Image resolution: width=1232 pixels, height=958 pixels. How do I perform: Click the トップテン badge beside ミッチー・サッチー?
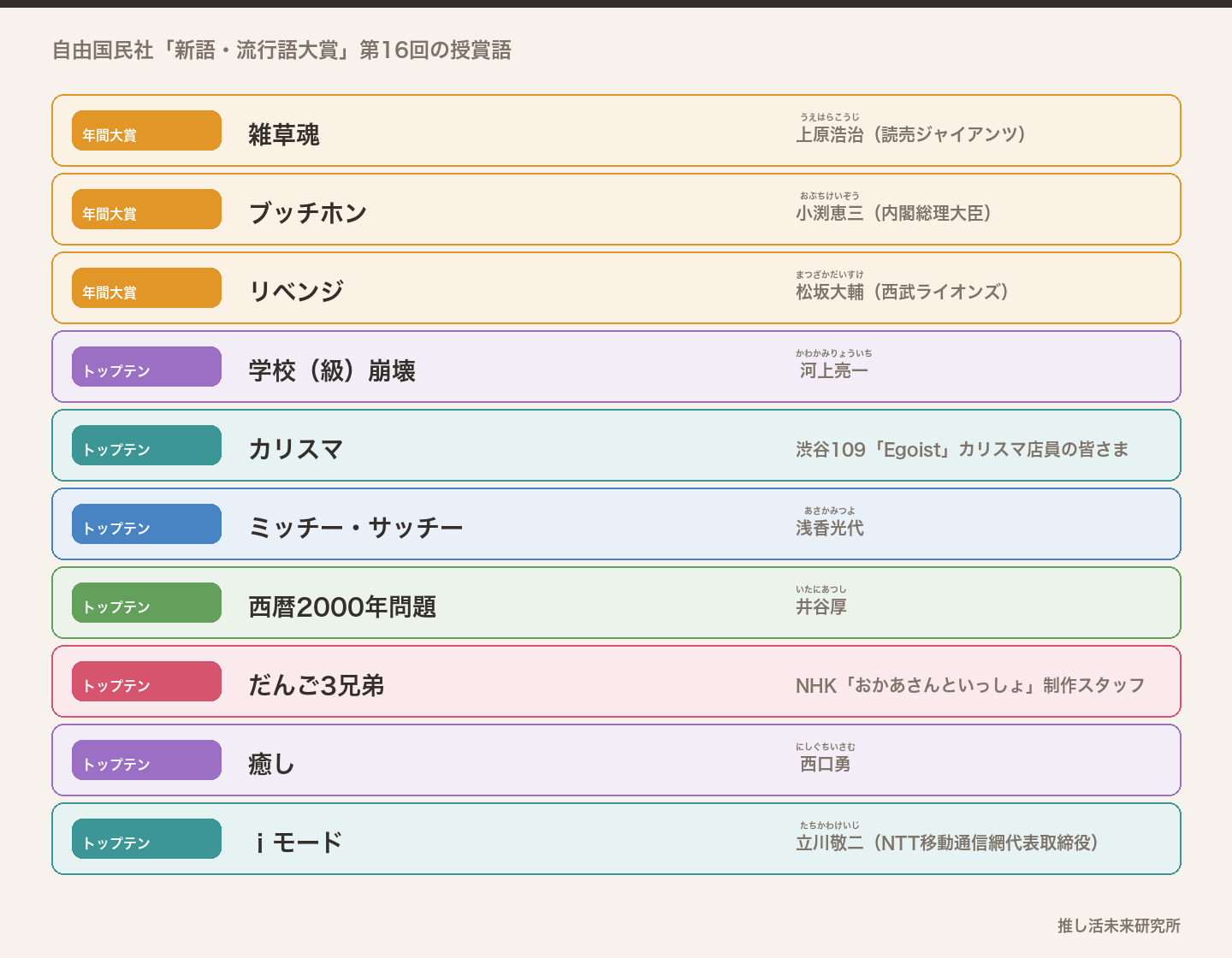point(146,524)
